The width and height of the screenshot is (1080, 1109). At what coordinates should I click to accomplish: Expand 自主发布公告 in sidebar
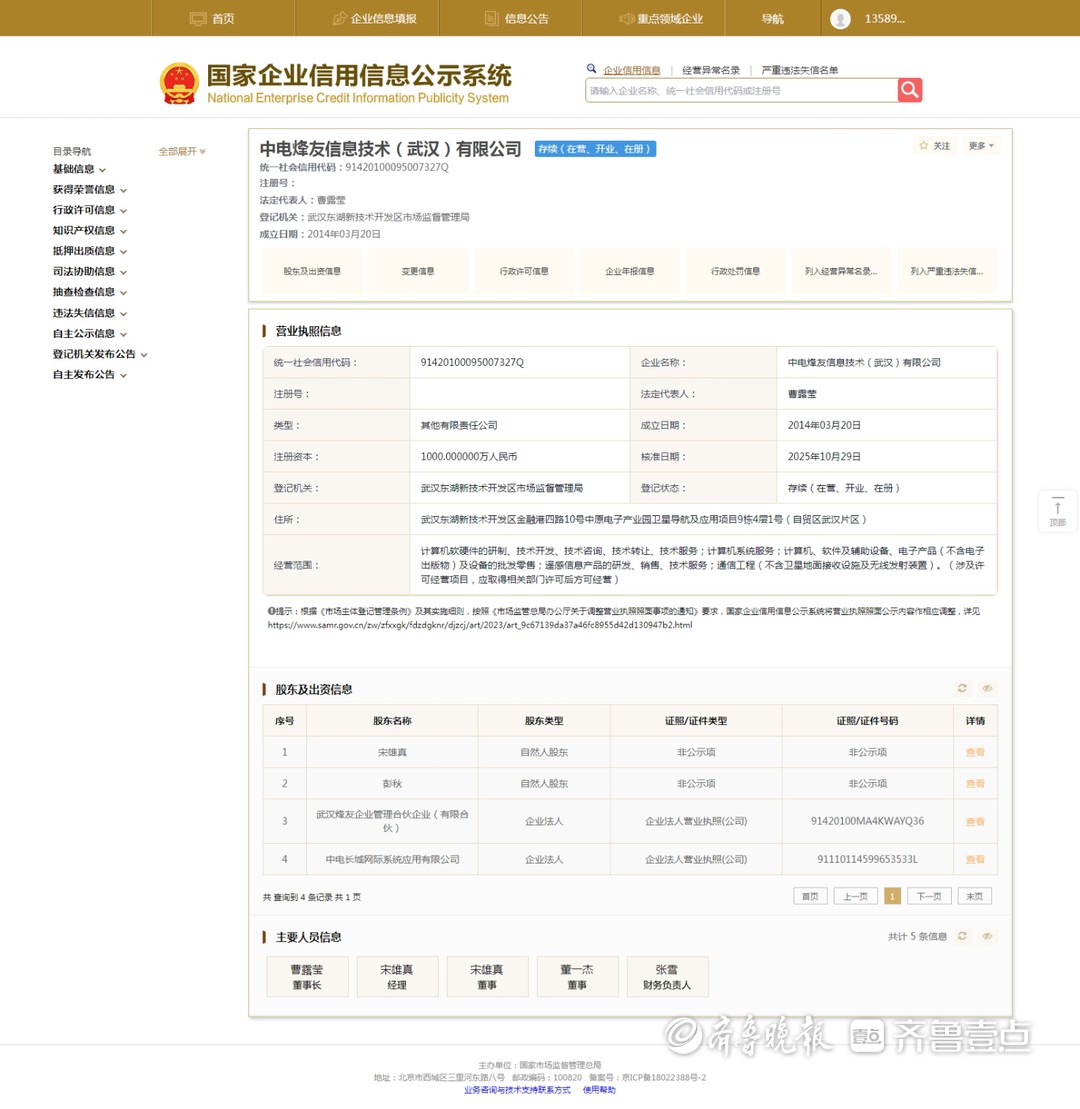click(90, 375)
